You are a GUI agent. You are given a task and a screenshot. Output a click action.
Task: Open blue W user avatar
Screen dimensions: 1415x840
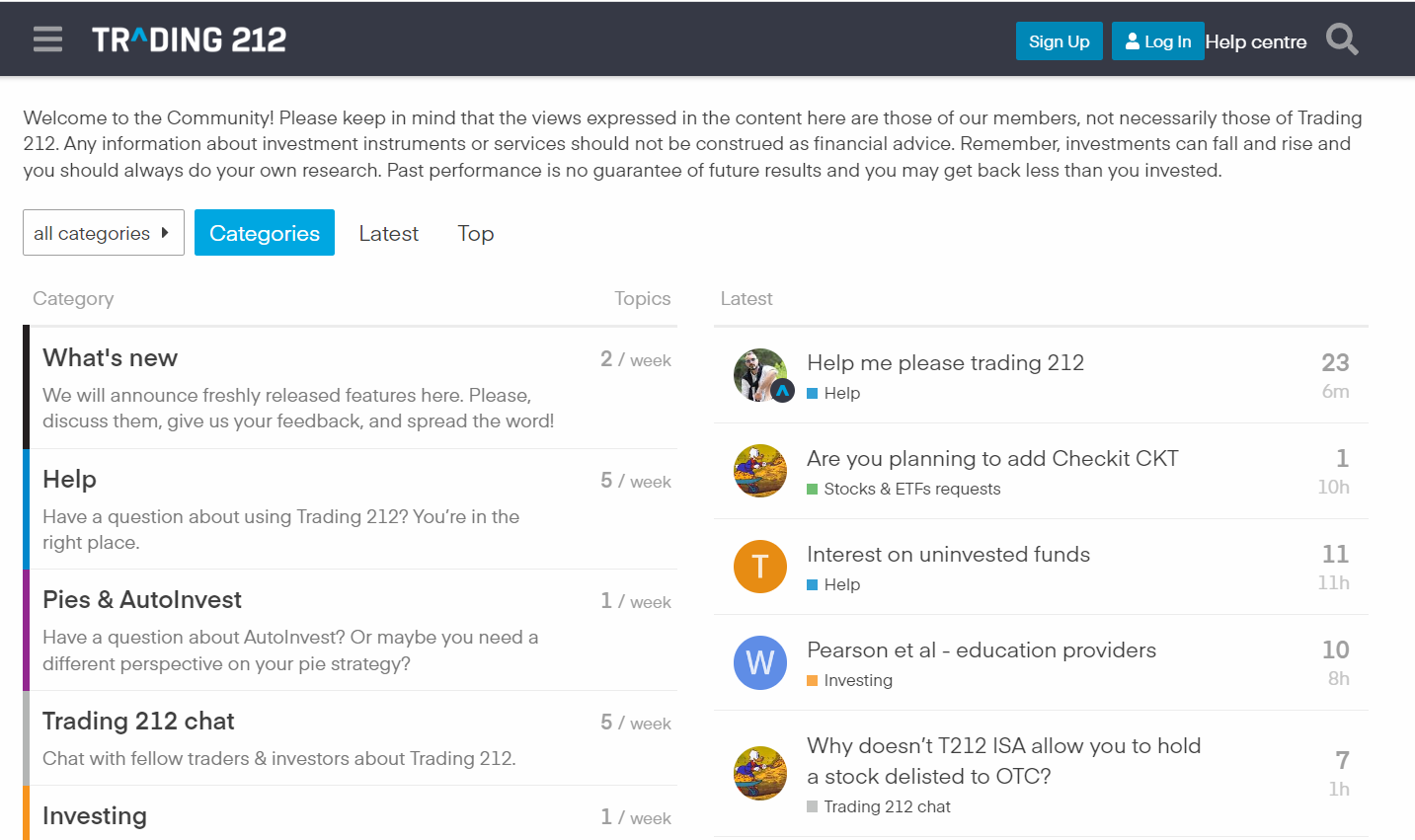click(x=760, y=662)
